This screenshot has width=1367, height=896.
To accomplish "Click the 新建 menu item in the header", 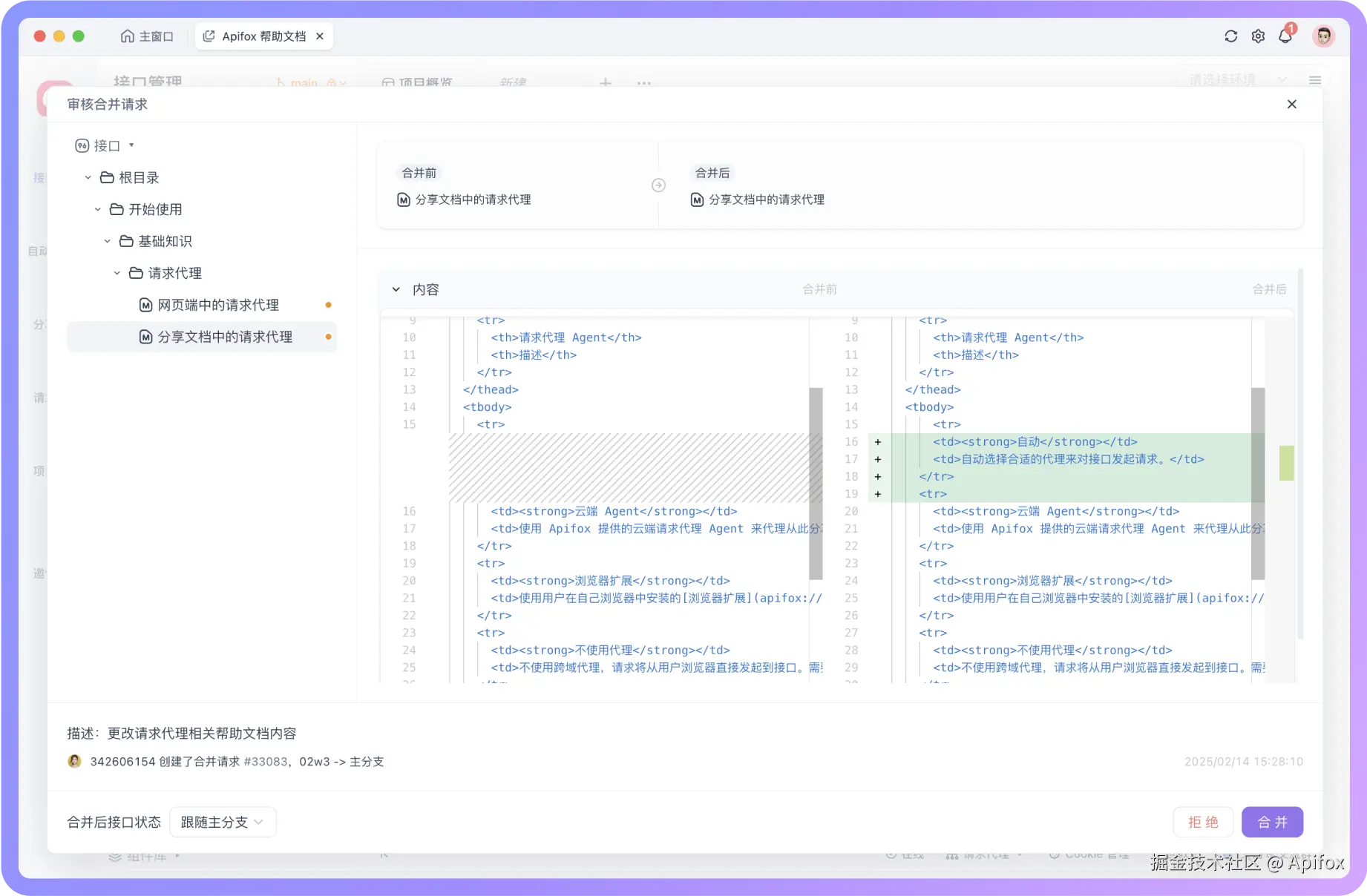I will coord(514,82).
